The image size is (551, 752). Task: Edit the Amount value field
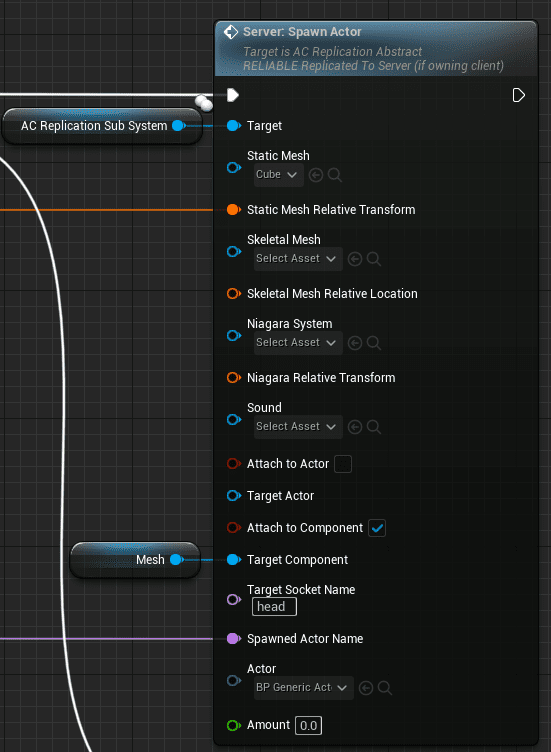coord(308,726)
